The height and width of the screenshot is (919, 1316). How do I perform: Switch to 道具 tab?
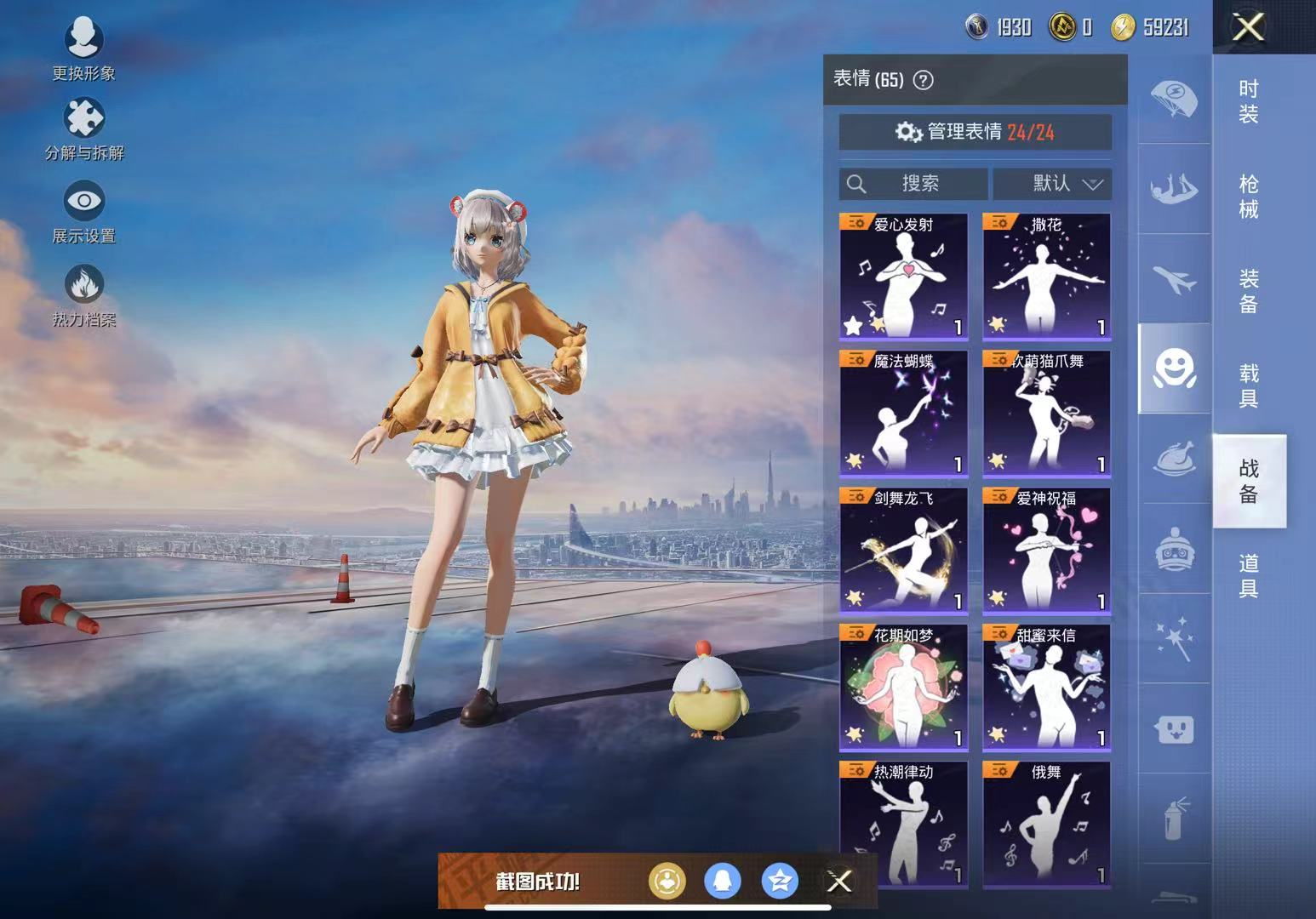tap(1249, 575)
